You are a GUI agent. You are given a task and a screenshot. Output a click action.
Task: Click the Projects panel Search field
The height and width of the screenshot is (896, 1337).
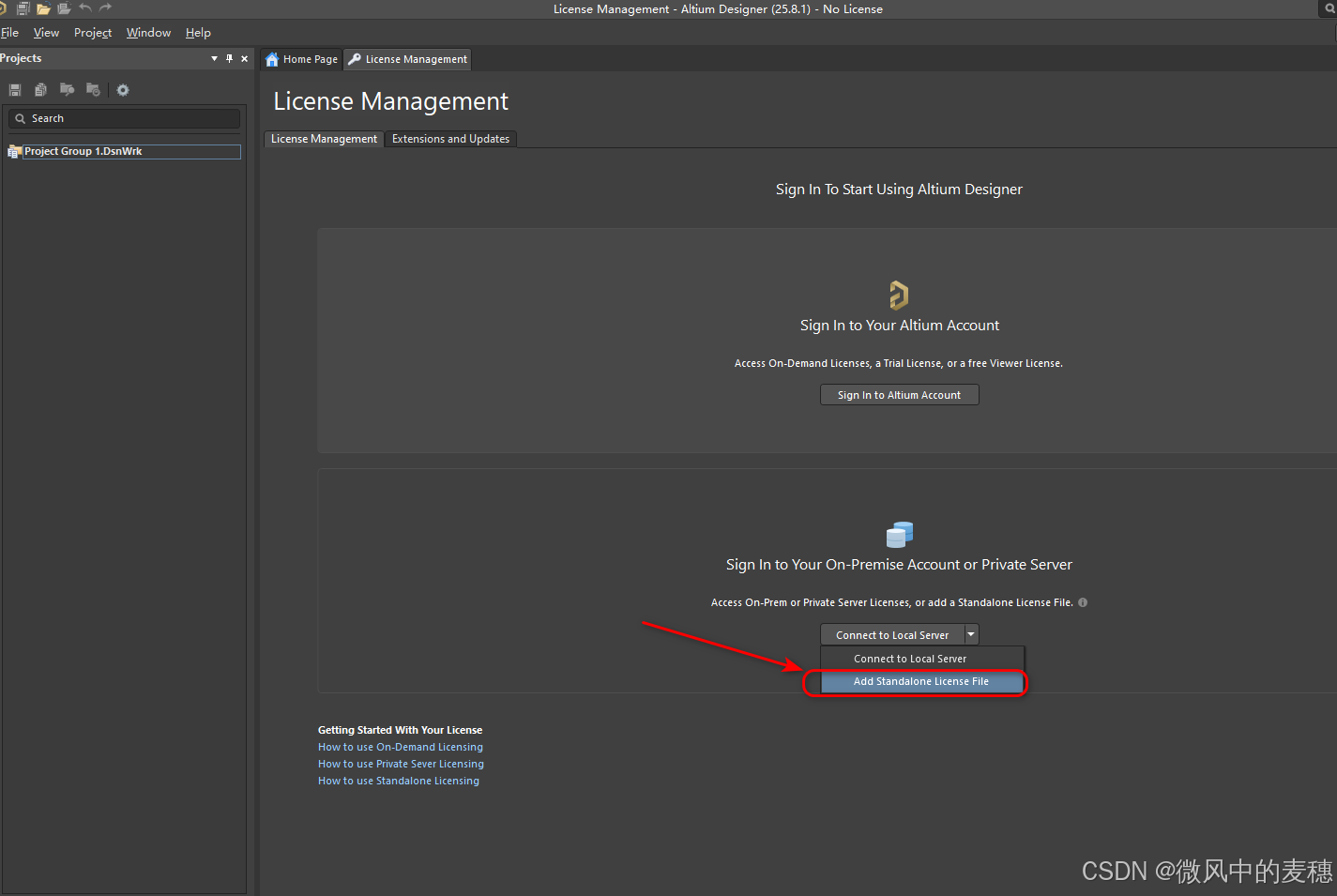[x=124, y=118]
